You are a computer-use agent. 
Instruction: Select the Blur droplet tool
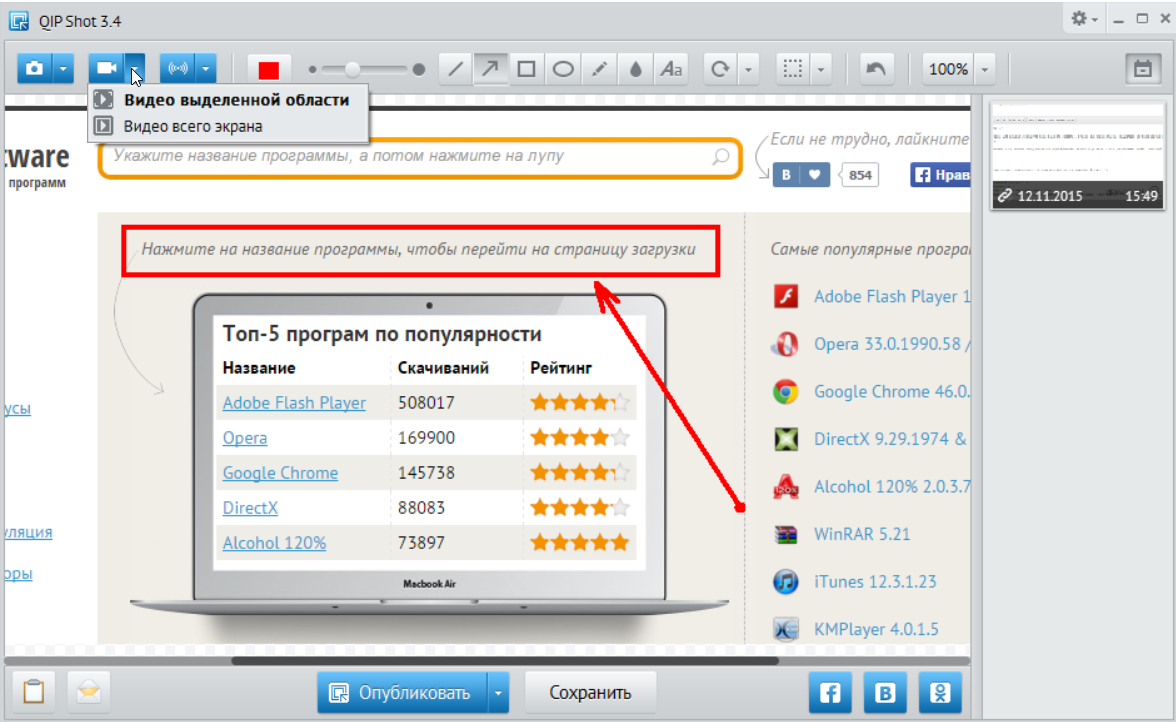click(x=635, y=69)
